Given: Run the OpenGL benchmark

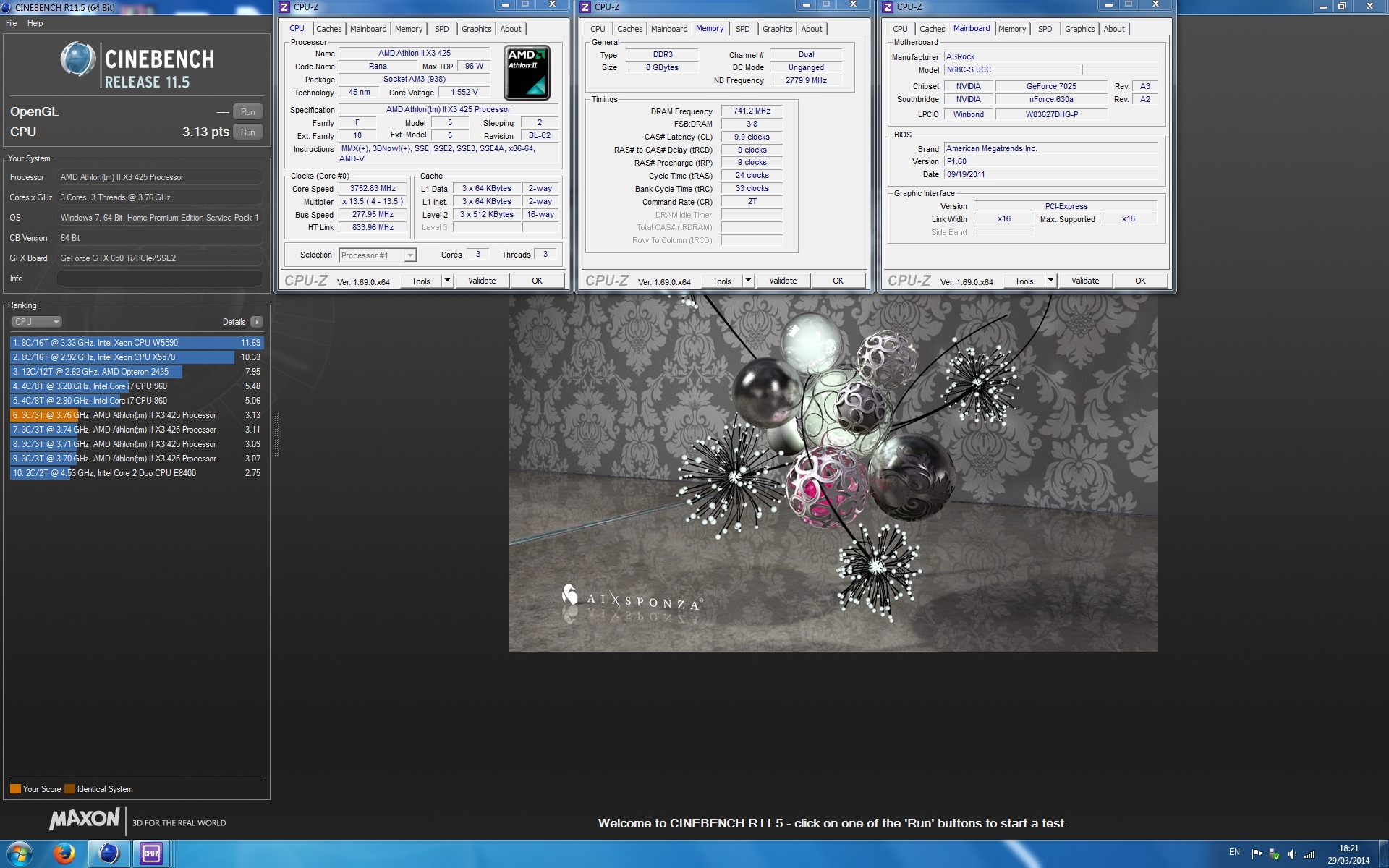Looking at the screenshot, I should (x=247, y=112).
